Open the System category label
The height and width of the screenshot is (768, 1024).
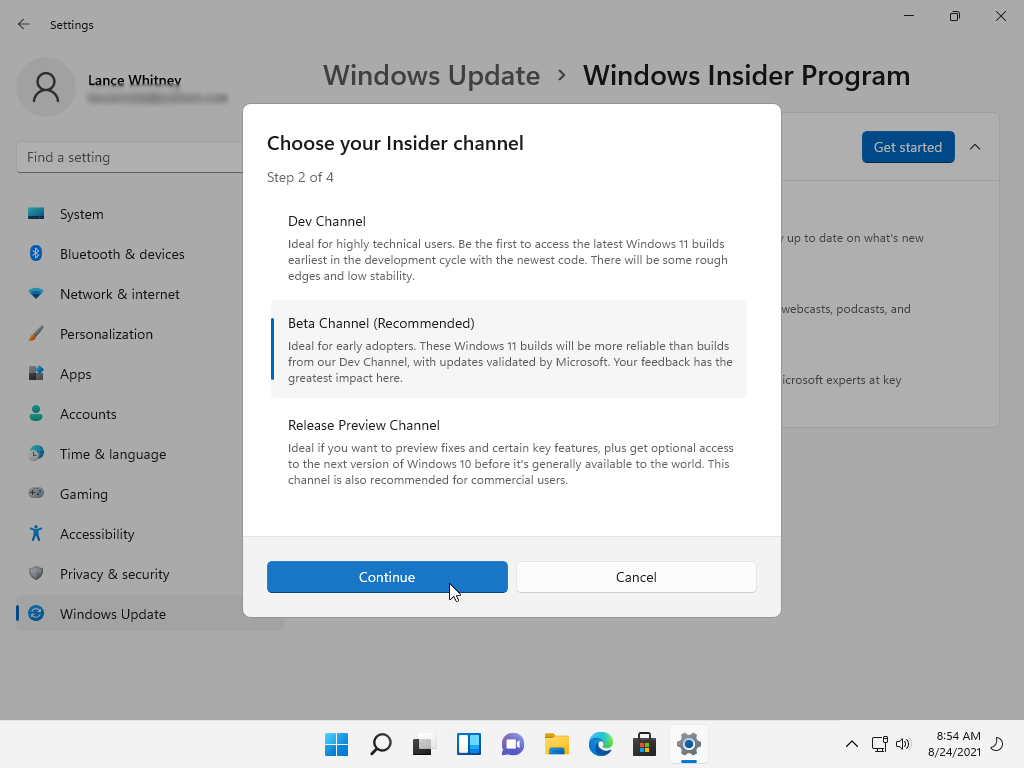coord(82,214)
